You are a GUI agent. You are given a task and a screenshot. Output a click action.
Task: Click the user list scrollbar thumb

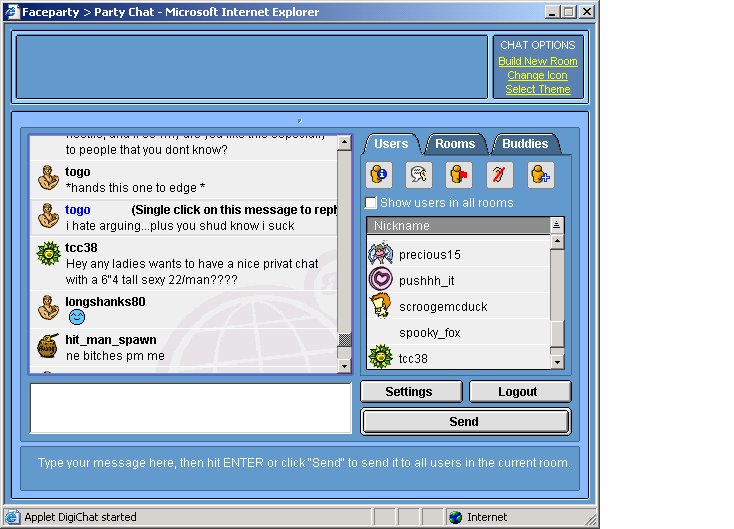point(557,334)
